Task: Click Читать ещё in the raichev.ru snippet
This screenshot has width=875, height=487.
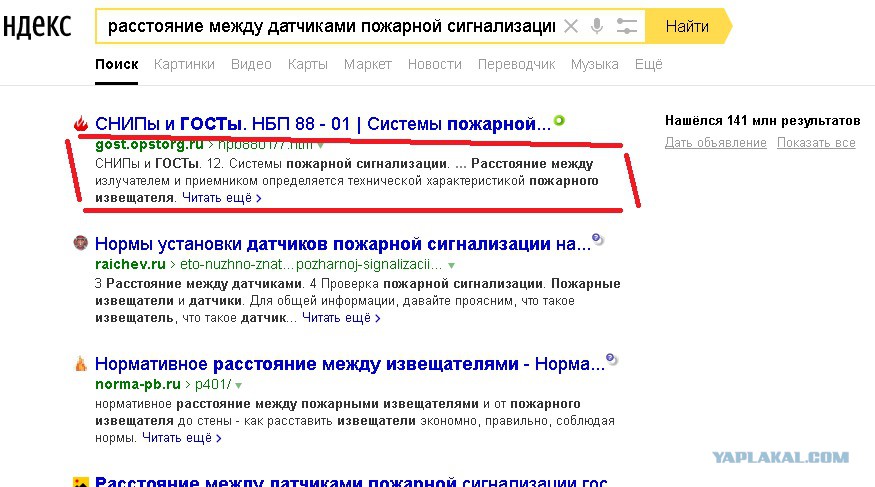Action: [x=341, y=318]
